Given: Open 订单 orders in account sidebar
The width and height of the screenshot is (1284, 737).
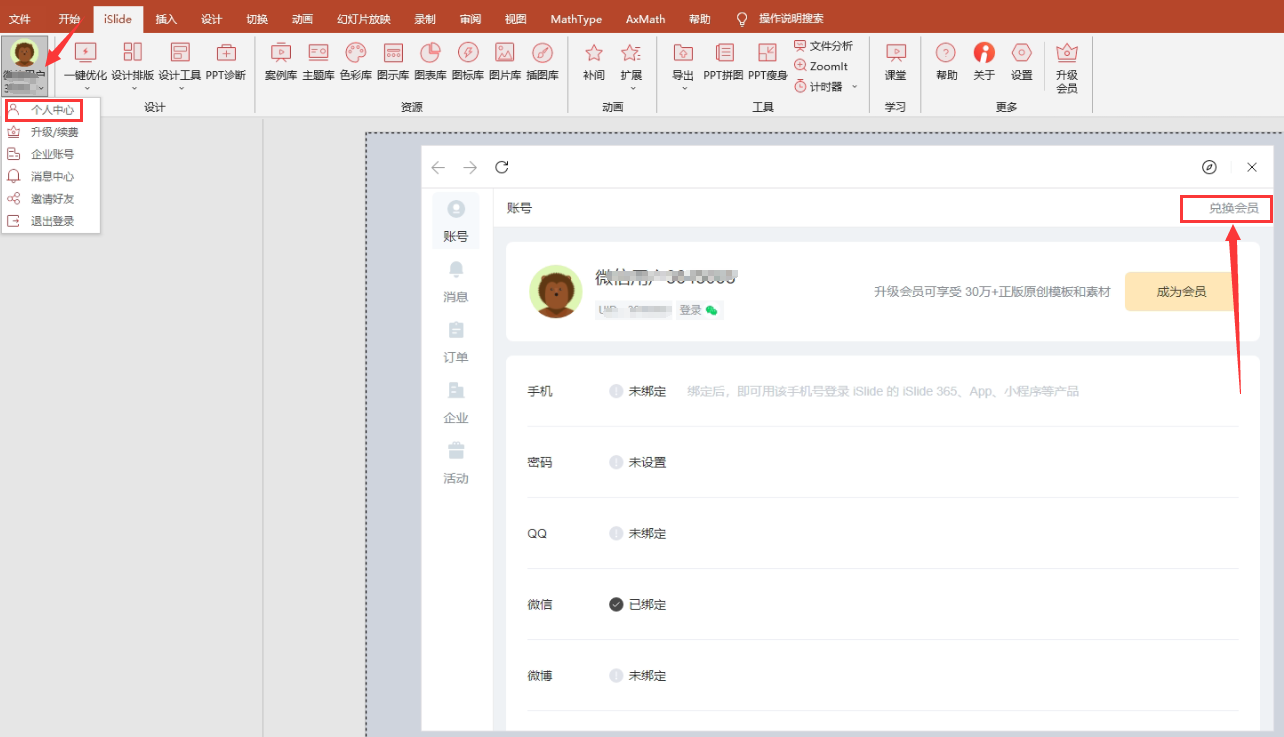Looking at the screenshot, I should click(456, 342).
